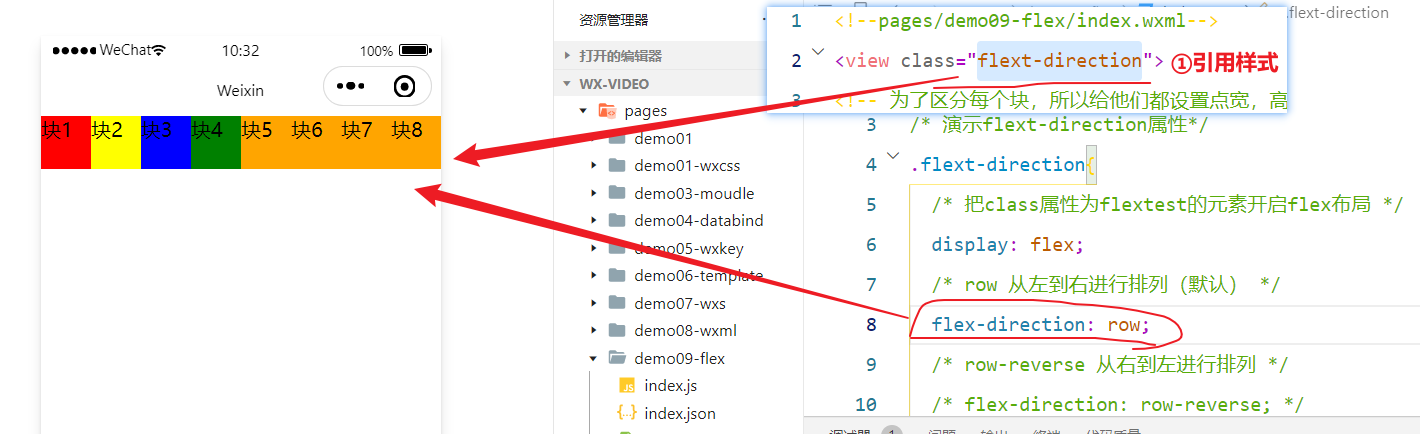This screenshot has height=434, width=1420.
Task: Click folder icon of demo01-wxcss
Action: coord(617,165)
